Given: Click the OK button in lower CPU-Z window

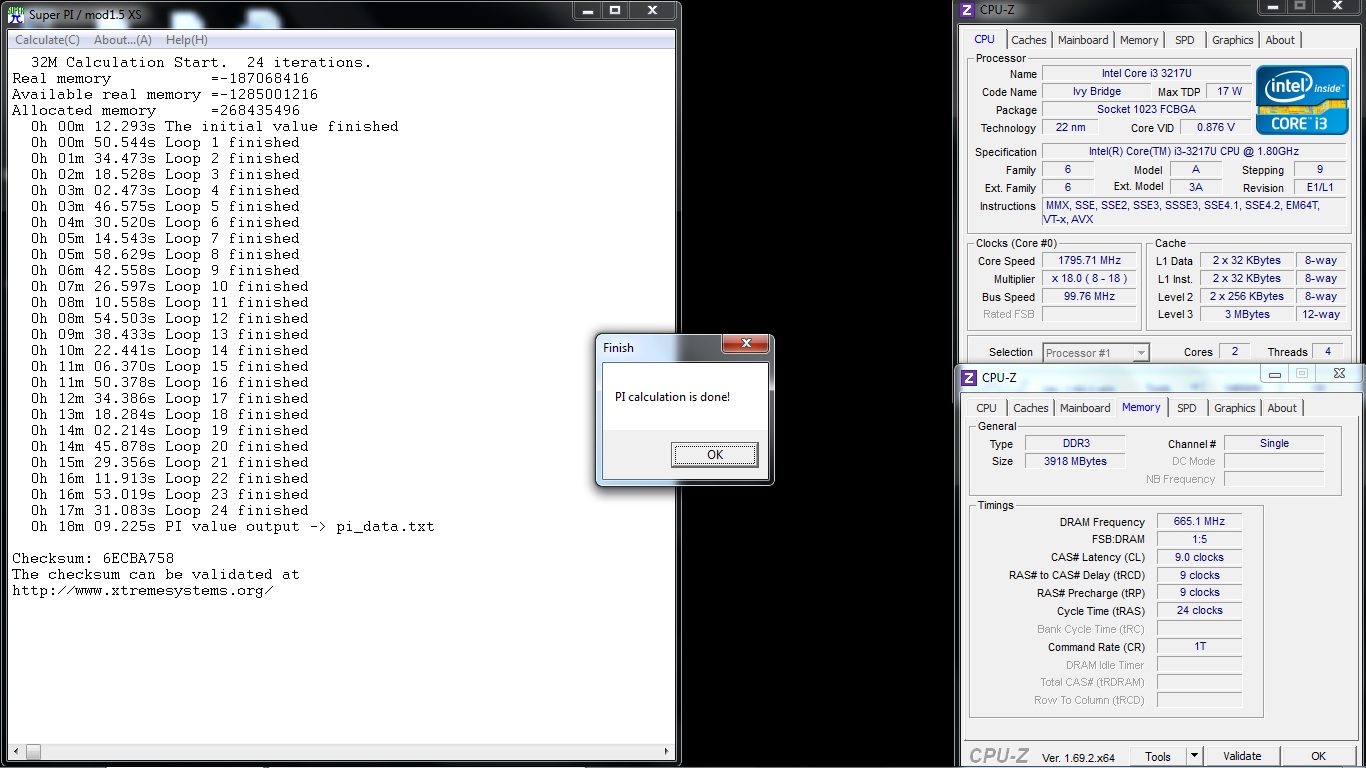Looking at the screenshot, I should pyautogui.click(x=1318, y=756).
